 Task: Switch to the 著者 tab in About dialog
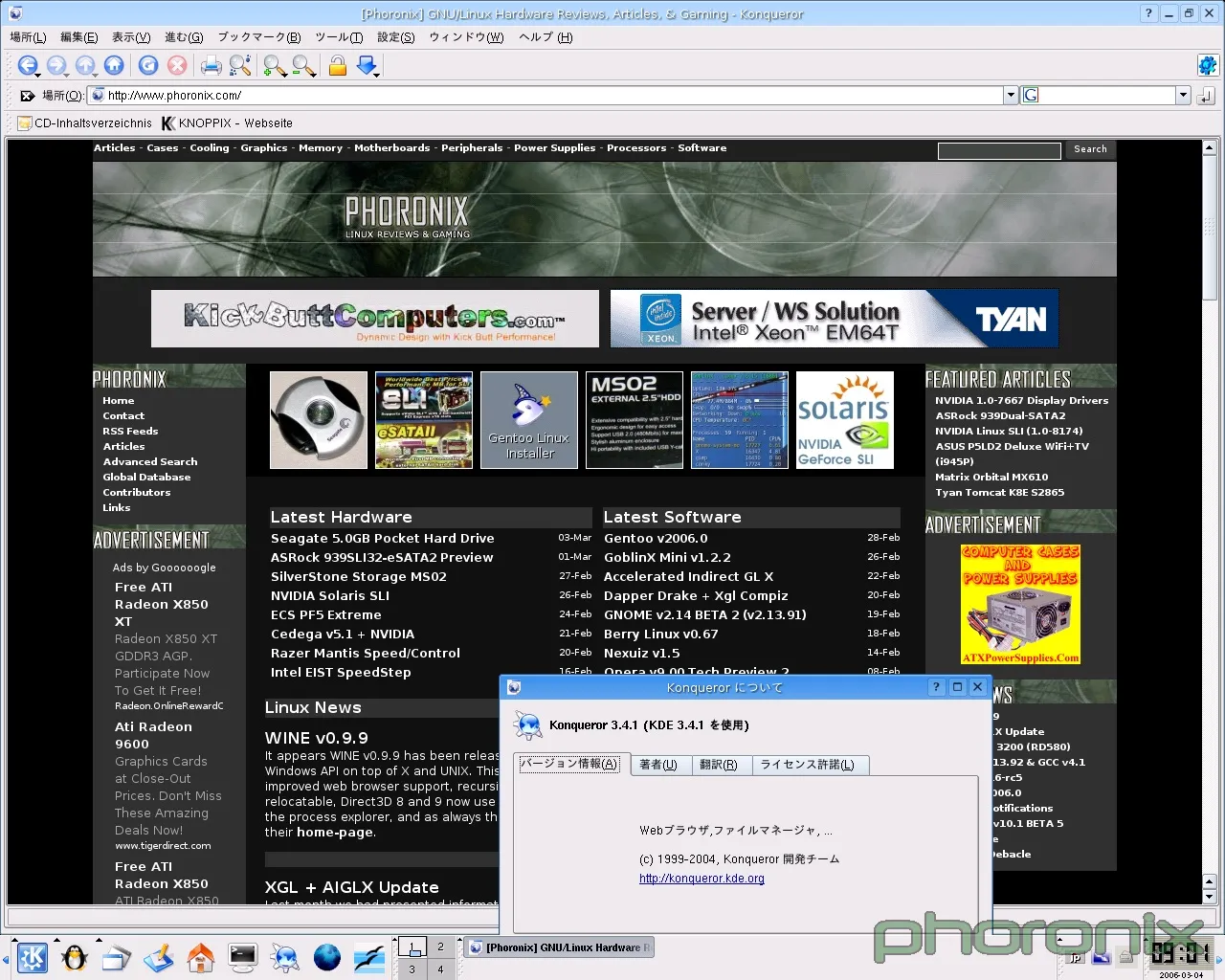click(658, 765)
